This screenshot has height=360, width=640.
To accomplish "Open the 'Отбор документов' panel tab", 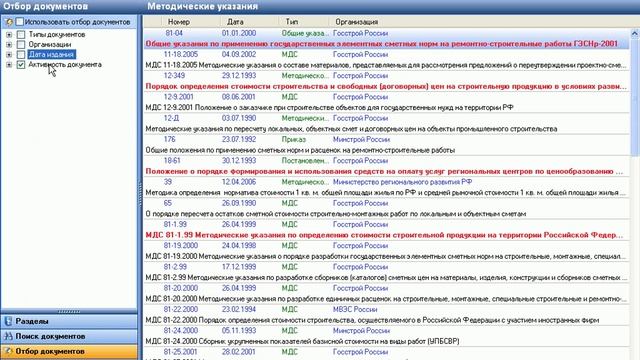I will pos(69,351).
